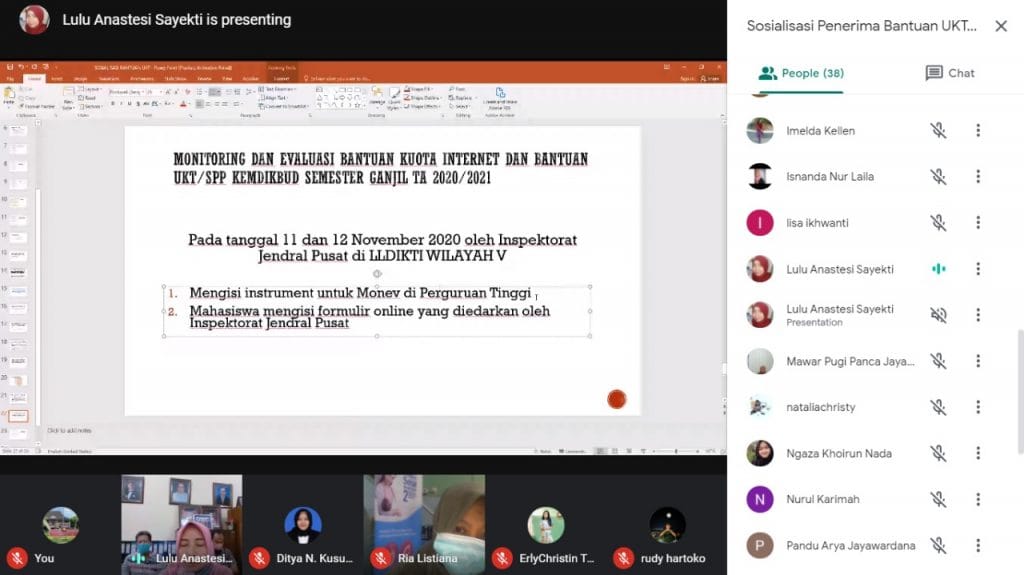The width and height of the screenshot is (1024, 575).
Task: Open more options for Lulu's Presentation entry
Action: pyautogui.click(x=978, y=315)
